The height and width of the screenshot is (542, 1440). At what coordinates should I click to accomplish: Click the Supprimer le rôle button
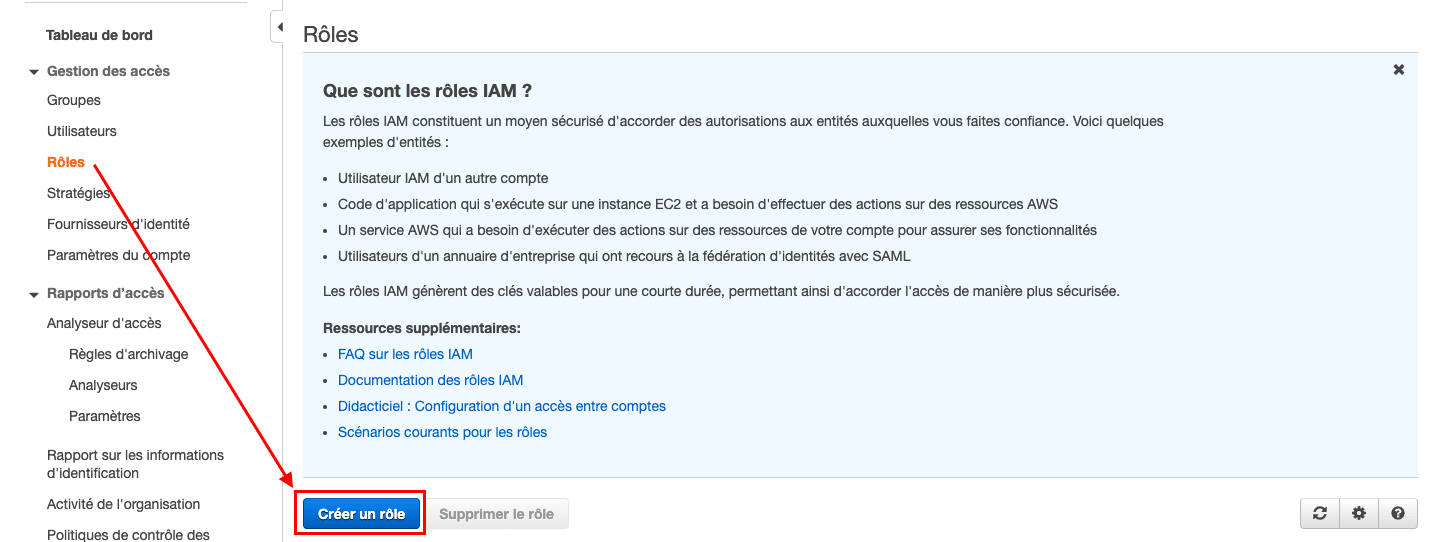pos(496,514)
